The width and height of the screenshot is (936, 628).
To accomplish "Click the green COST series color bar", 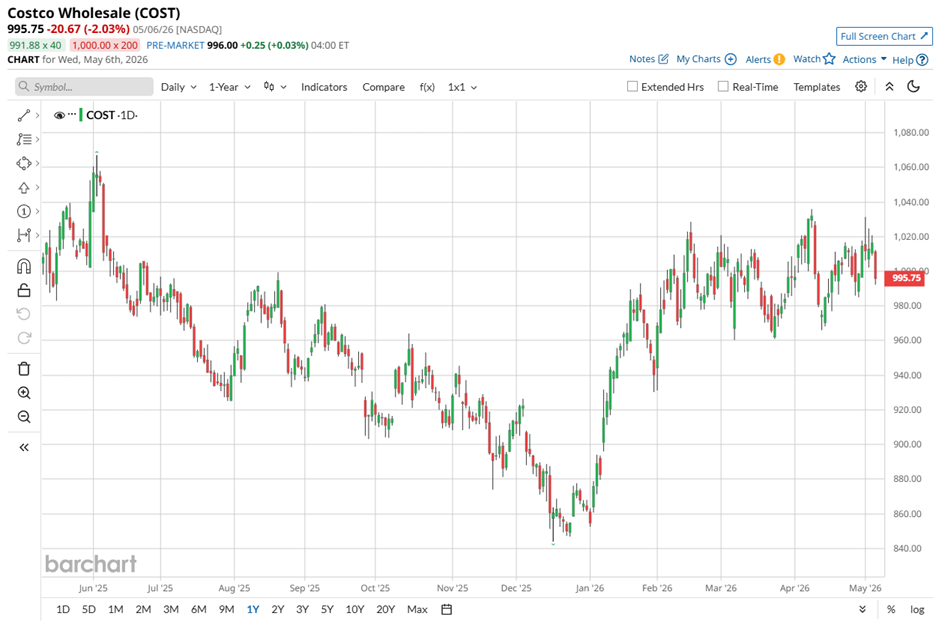I will (x=81, y=115).
